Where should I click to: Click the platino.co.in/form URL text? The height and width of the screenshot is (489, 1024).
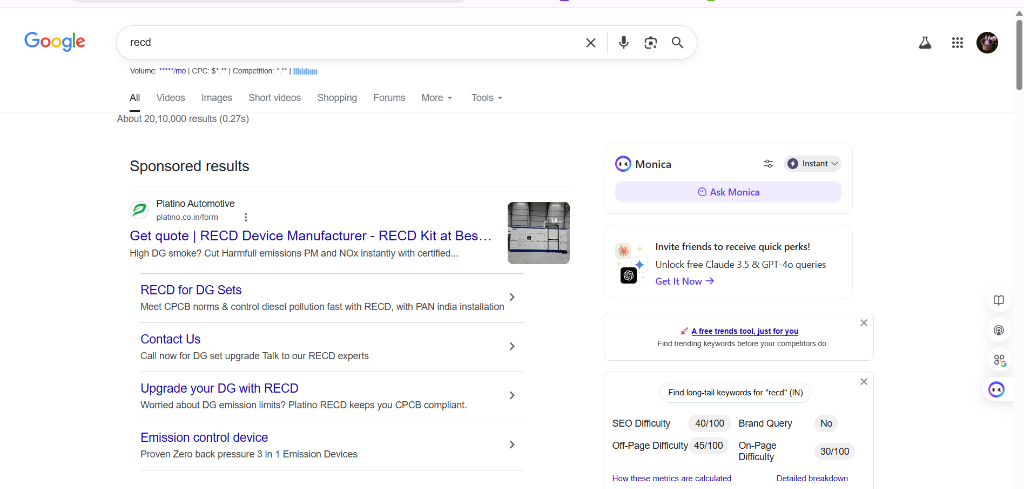point(187,217)
